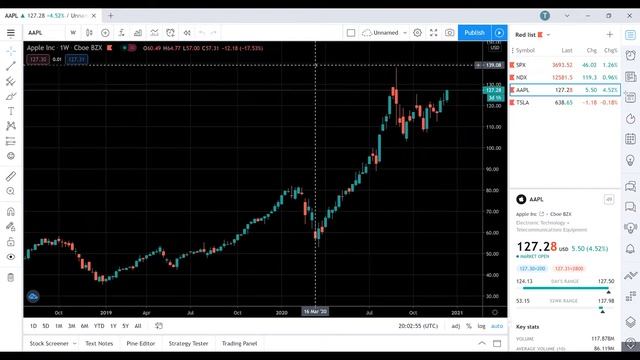Open the calendar panel in right sidebar

click(x=631, y=139)
